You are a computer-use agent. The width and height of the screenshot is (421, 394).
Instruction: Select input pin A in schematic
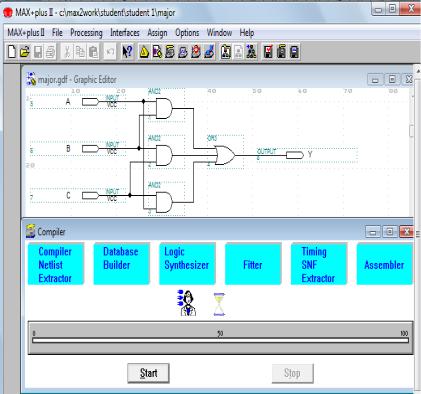(91, 102)
